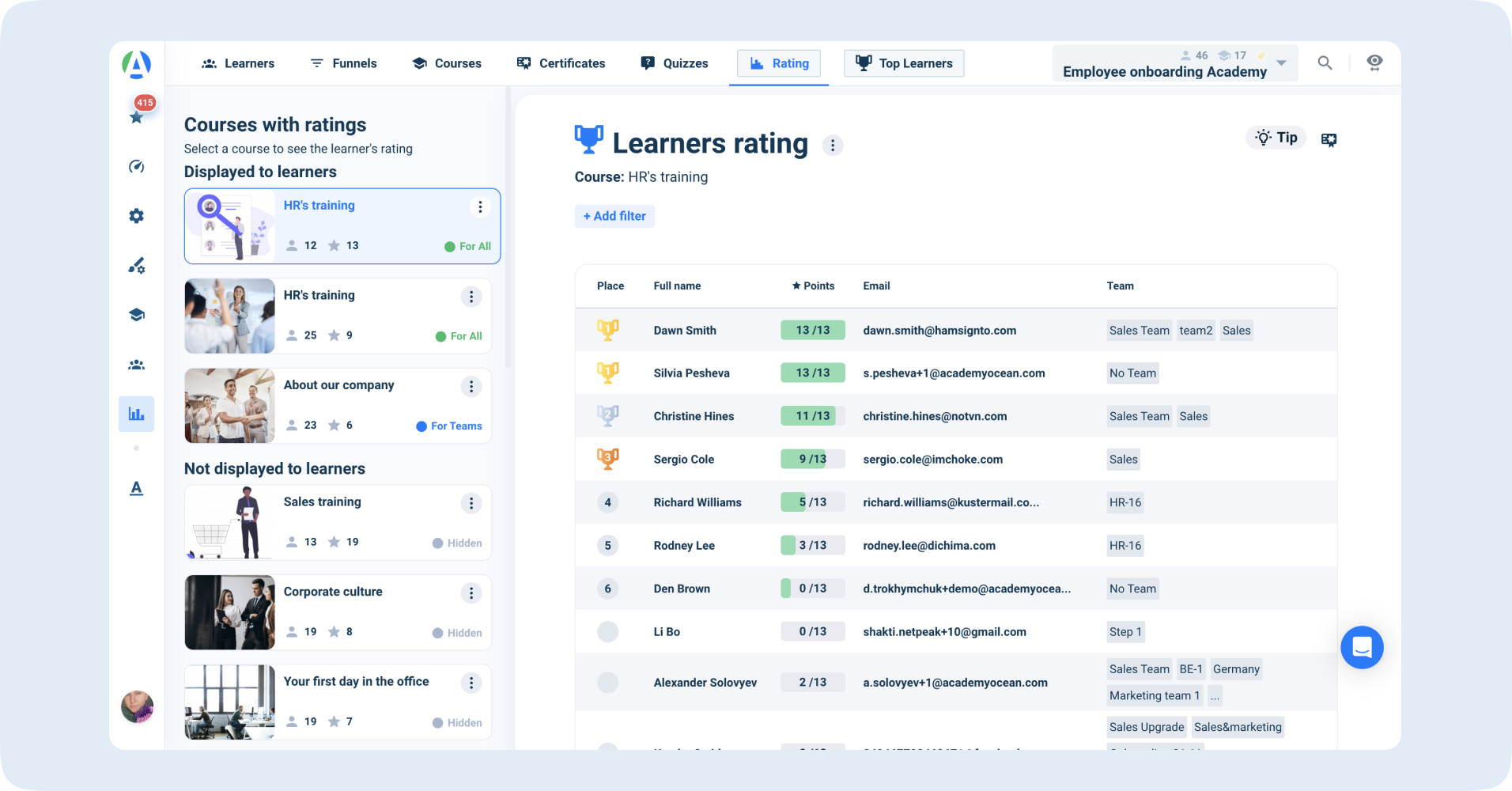
Task: Select the Sales training course thumbnail
Action: 230,523
